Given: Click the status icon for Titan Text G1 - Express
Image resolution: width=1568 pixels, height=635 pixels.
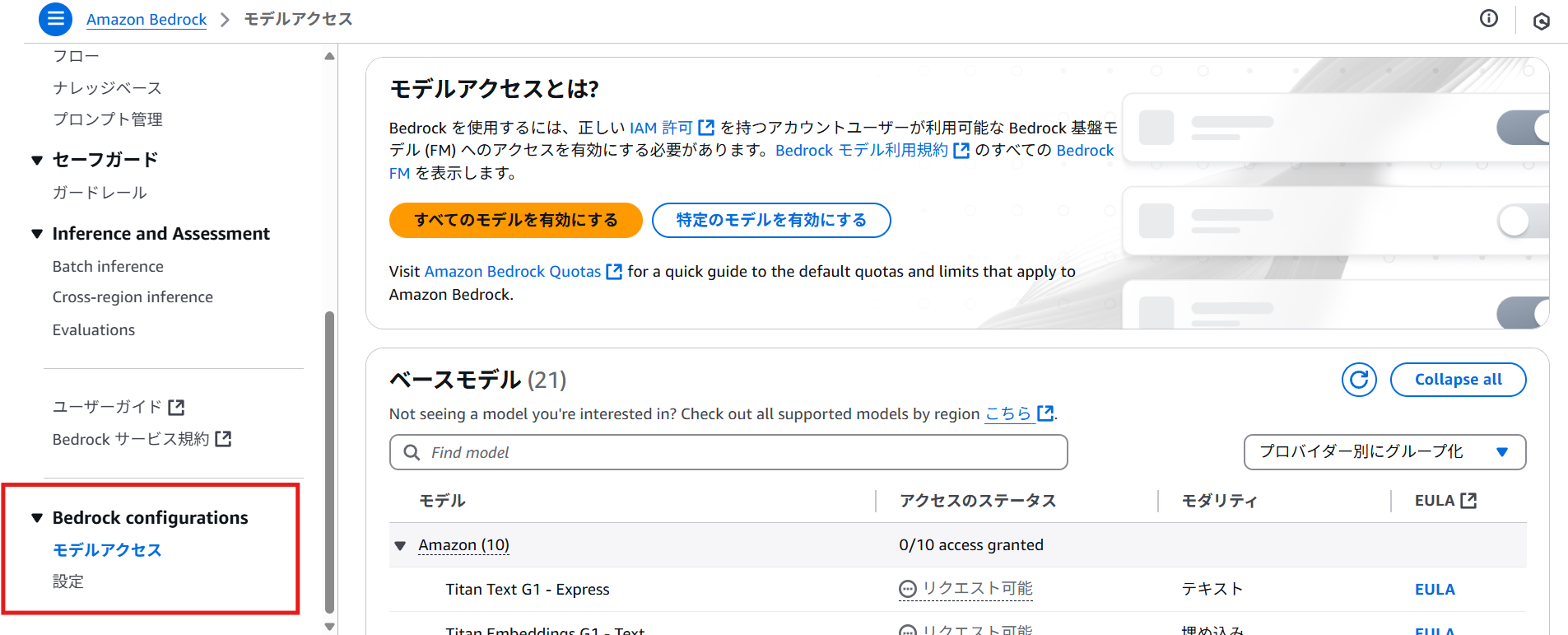Looking at the screenshot, I should point(907,589).
